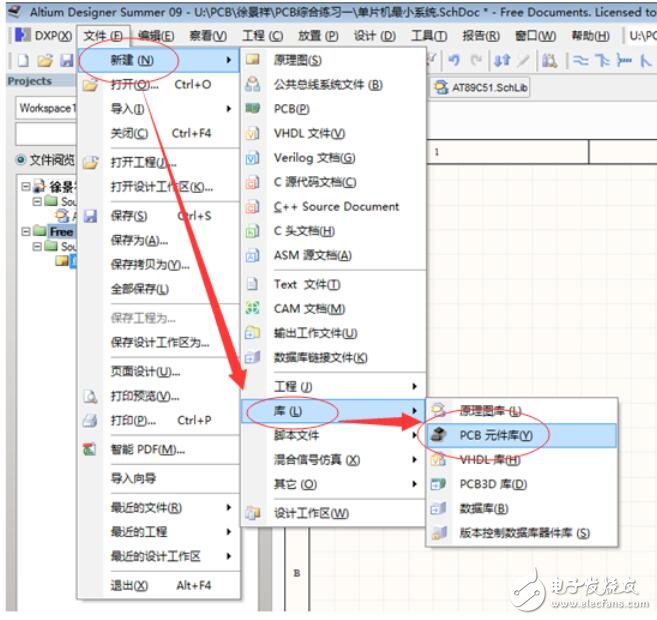This screenshot has height=620, width=657.
Task: Select 数据库(B) in library submenu
Action: 522,509
